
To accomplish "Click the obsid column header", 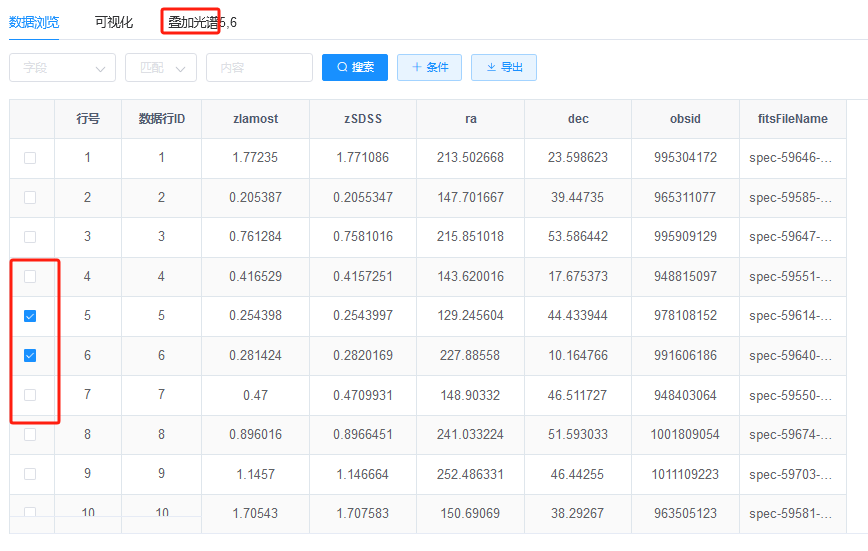I will [685, 119].
